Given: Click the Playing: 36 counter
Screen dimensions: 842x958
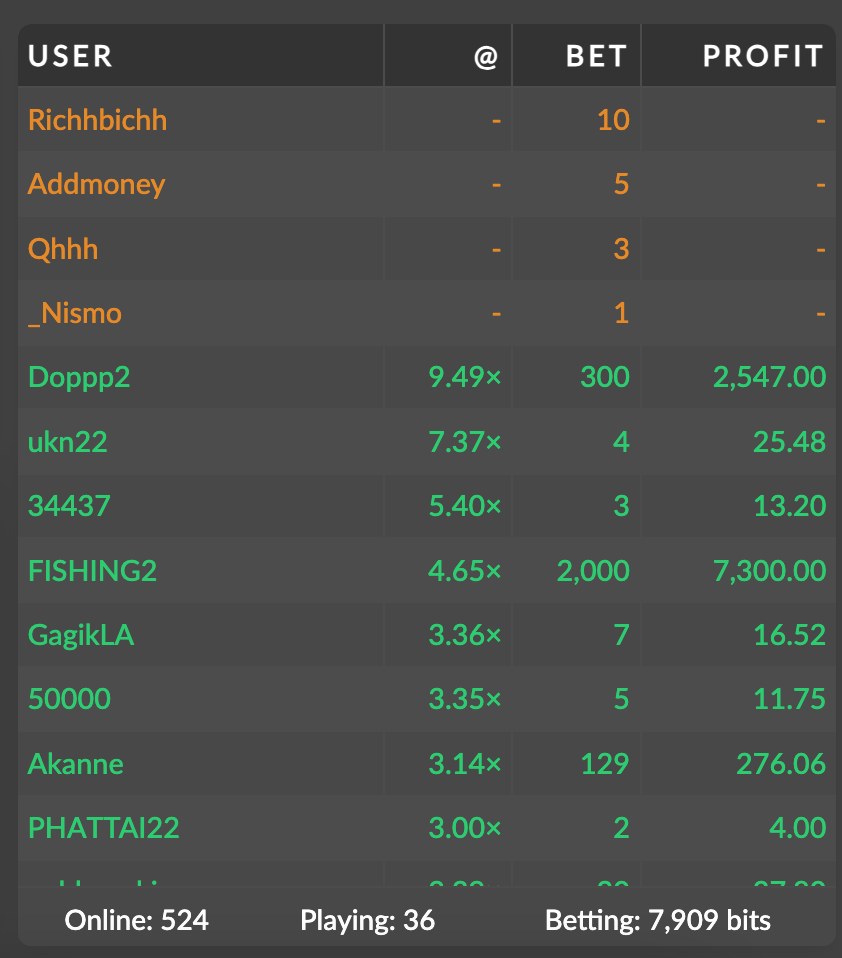Looking at the screenshot, I should (x=368, y=920).
